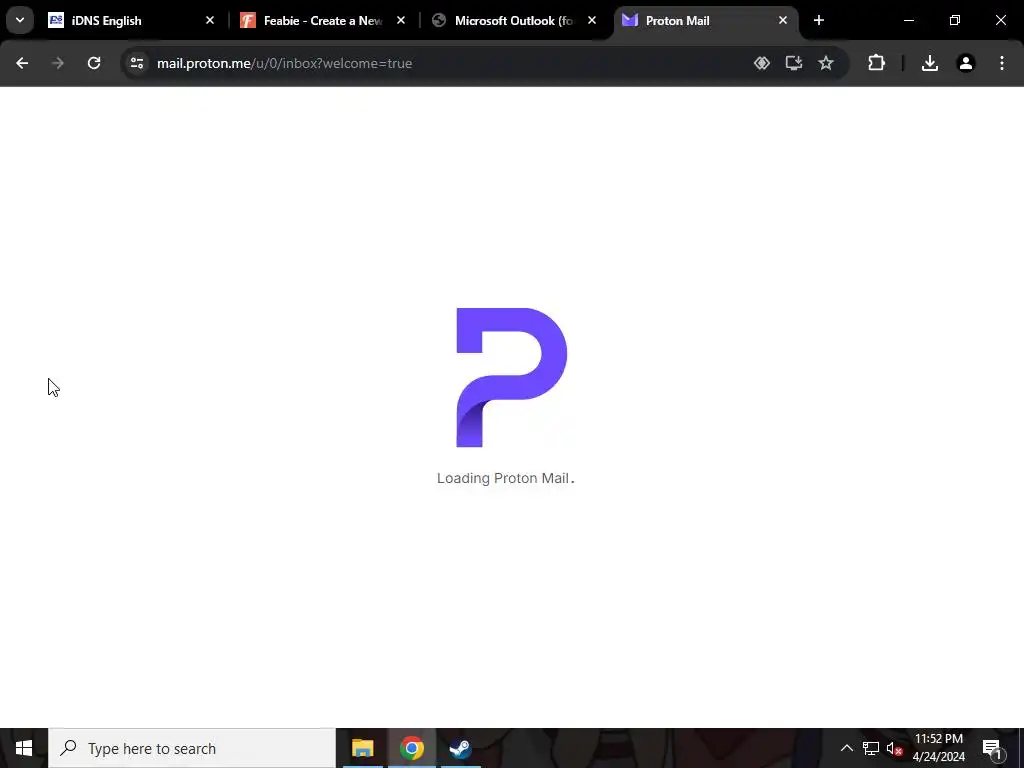The width and height of the screenshot is (1024, 768).
Task: Close the Feabie tab
Action: pos(400,20)
